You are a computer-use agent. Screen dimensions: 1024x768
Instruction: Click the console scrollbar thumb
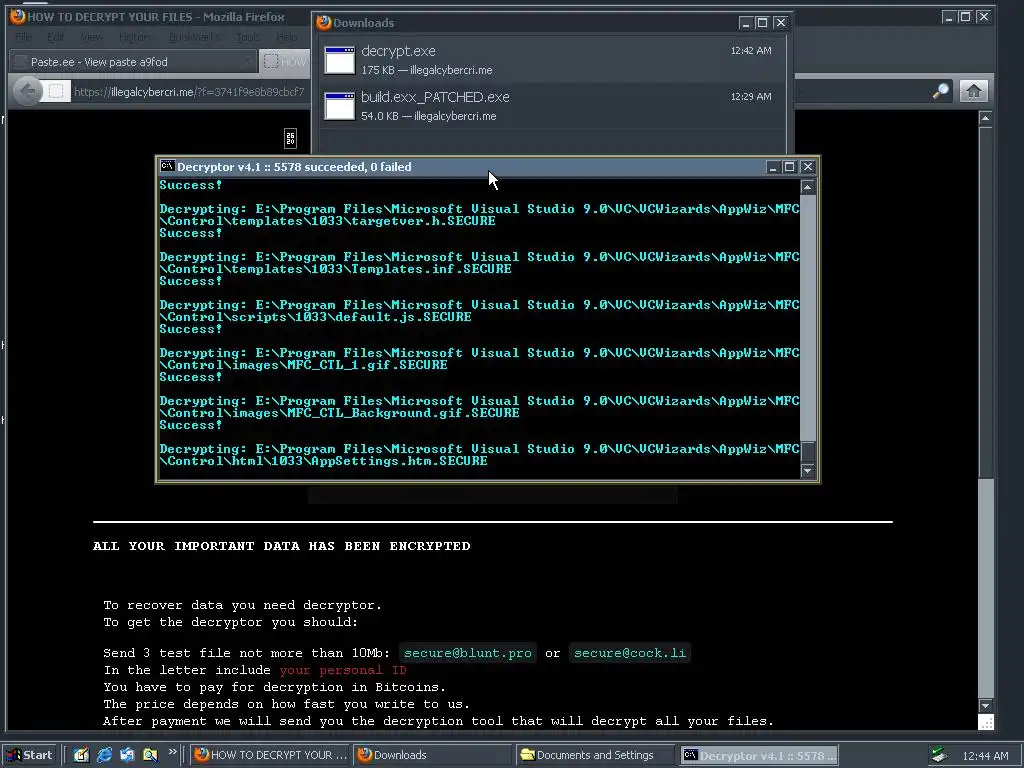pyautogui.click(x=808, y=451)
